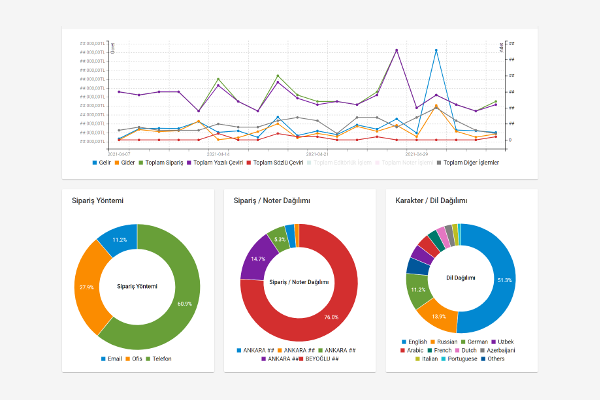Click the blue 51.3% English donut segment

[504, 280]
